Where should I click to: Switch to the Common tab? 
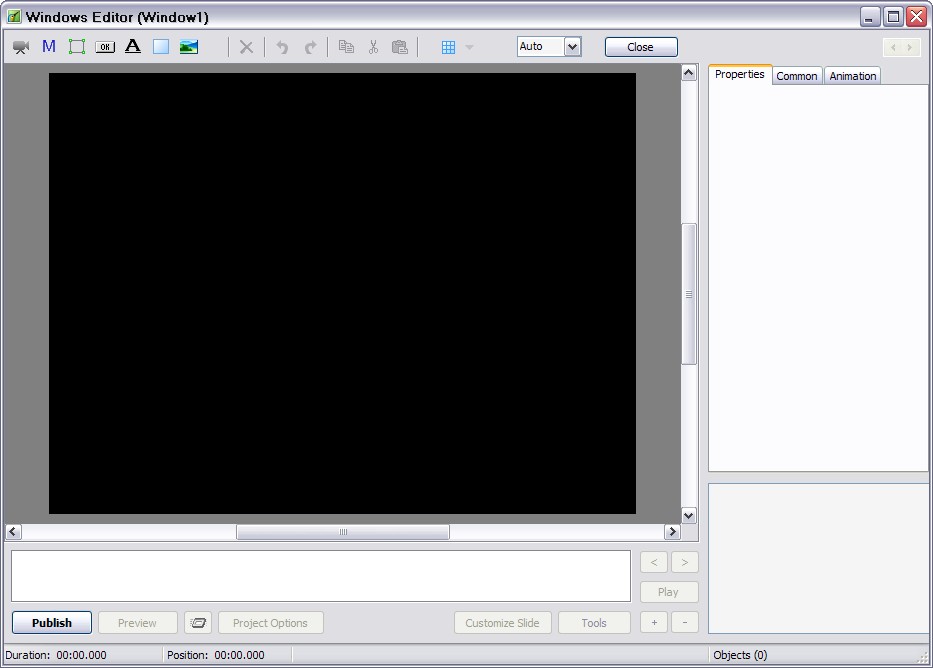[x=797, y=76]
